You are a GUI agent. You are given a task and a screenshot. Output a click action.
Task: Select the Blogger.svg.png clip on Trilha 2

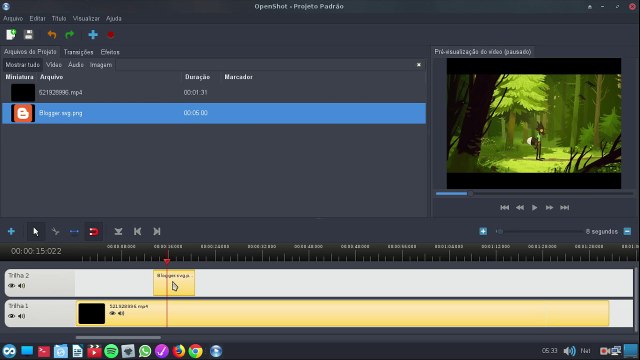point(174,282)
